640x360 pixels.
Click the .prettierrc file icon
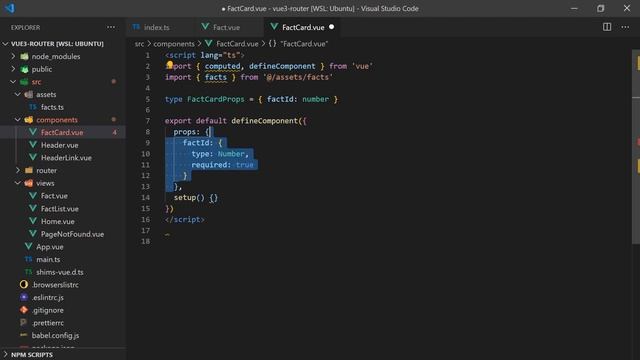click(x=24, y=322)
